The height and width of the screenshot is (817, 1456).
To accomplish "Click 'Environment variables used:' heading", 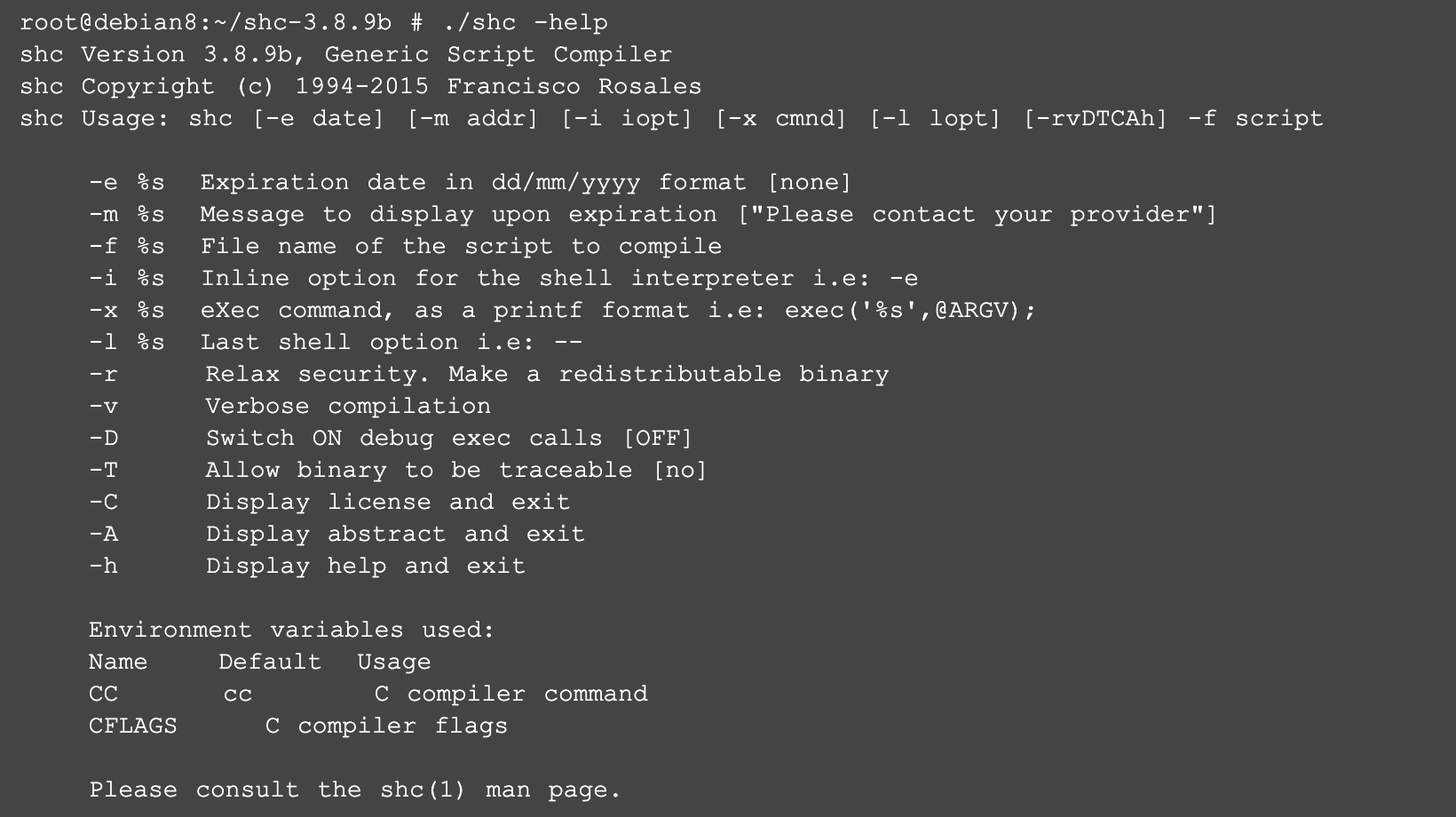I will click(x=291, y=630).
